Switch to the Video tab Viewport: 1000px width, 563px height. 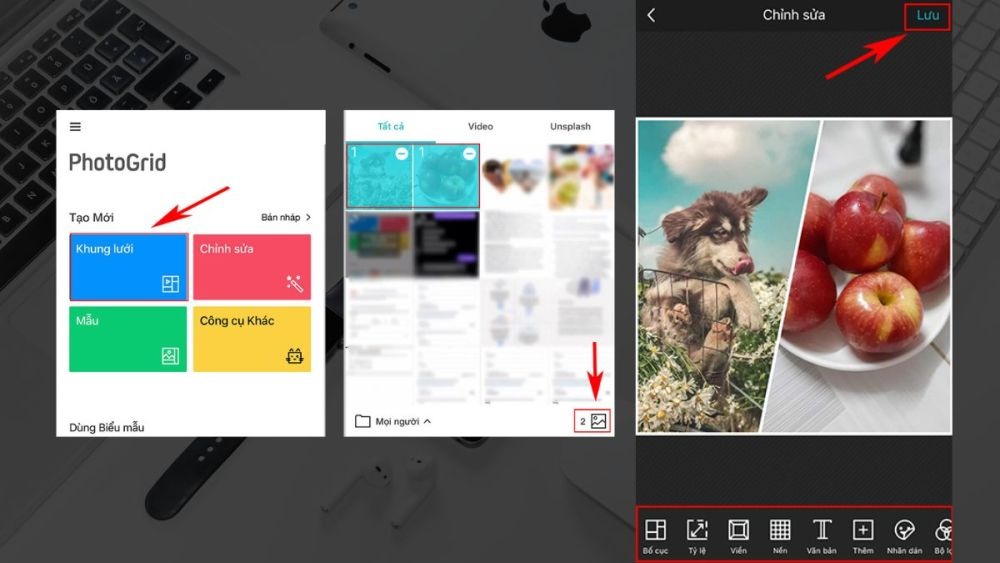pos(480,126)
